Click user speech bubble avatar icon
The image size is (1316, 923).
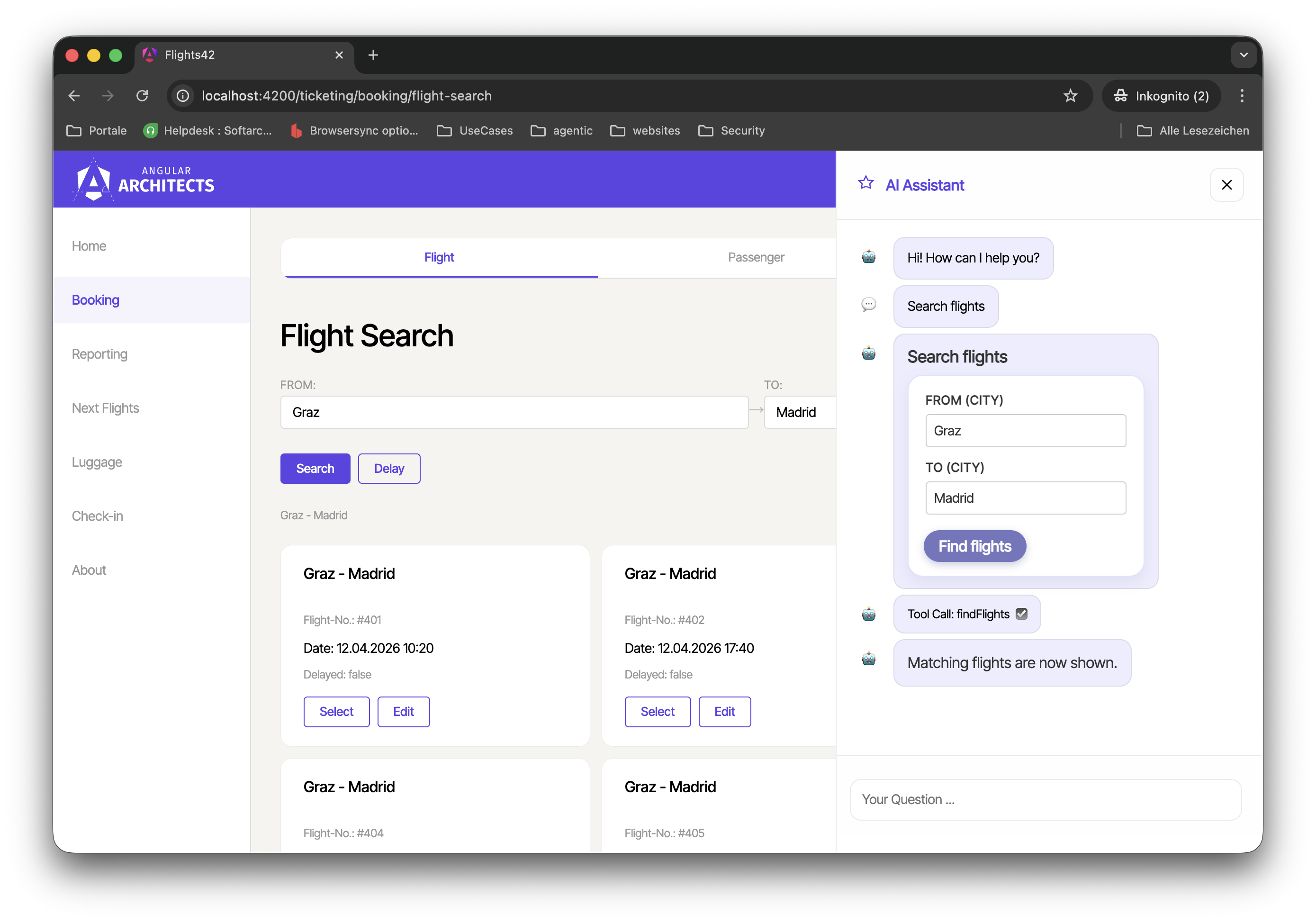(868, 305)
